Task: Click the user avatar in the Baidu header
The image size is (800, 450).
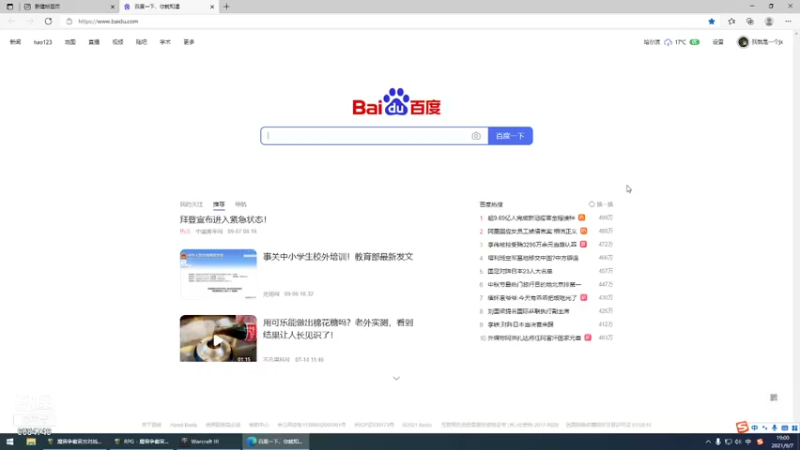Action: pos(743,42)
